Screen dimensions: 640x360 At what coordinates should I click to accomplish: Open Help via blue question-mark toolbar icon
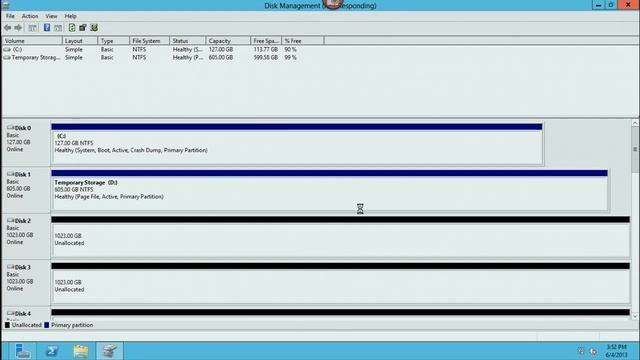pyautogui.click(x=47, y=28)
